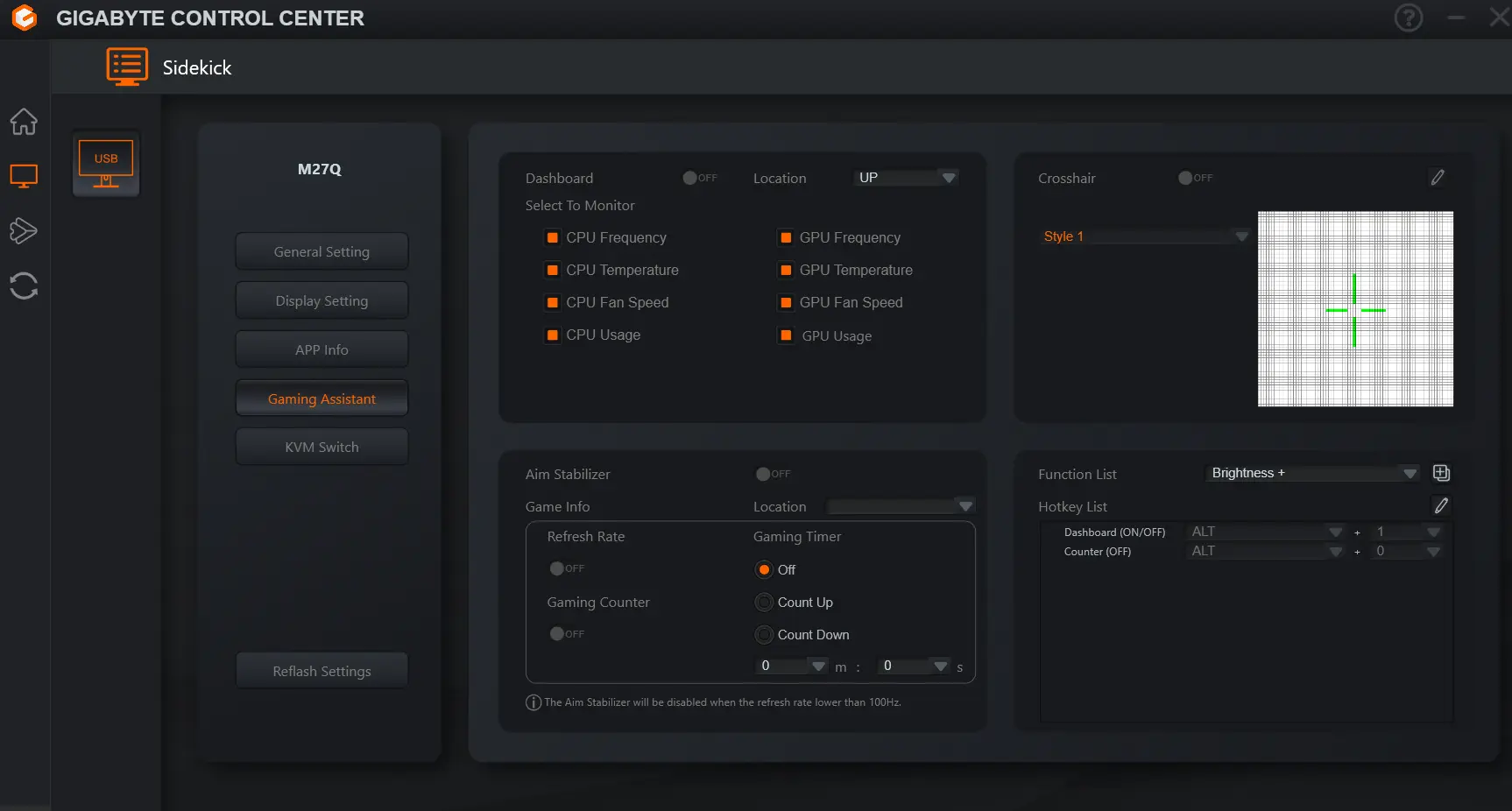1512x811 pixels.
Task: Uncheck the GPU Fan Speed checkbox
Action: click(786, 302)
